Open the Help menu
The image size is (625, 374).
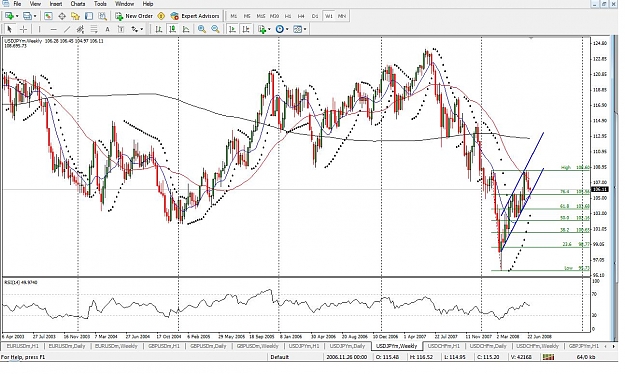148,4
